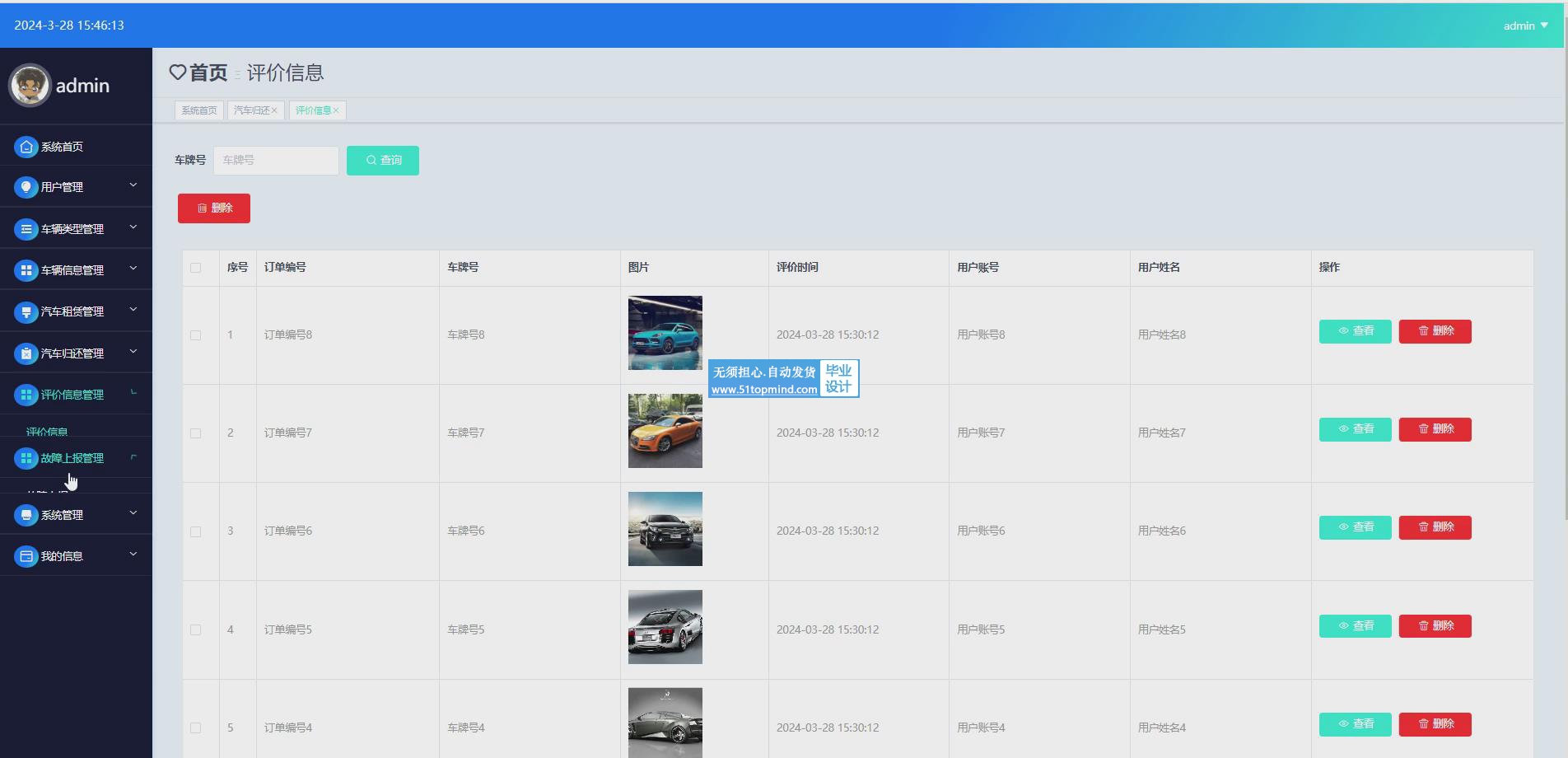Click the 系统首页 home icon in sidebar
1568x758 pixels.
coord(26,147)
